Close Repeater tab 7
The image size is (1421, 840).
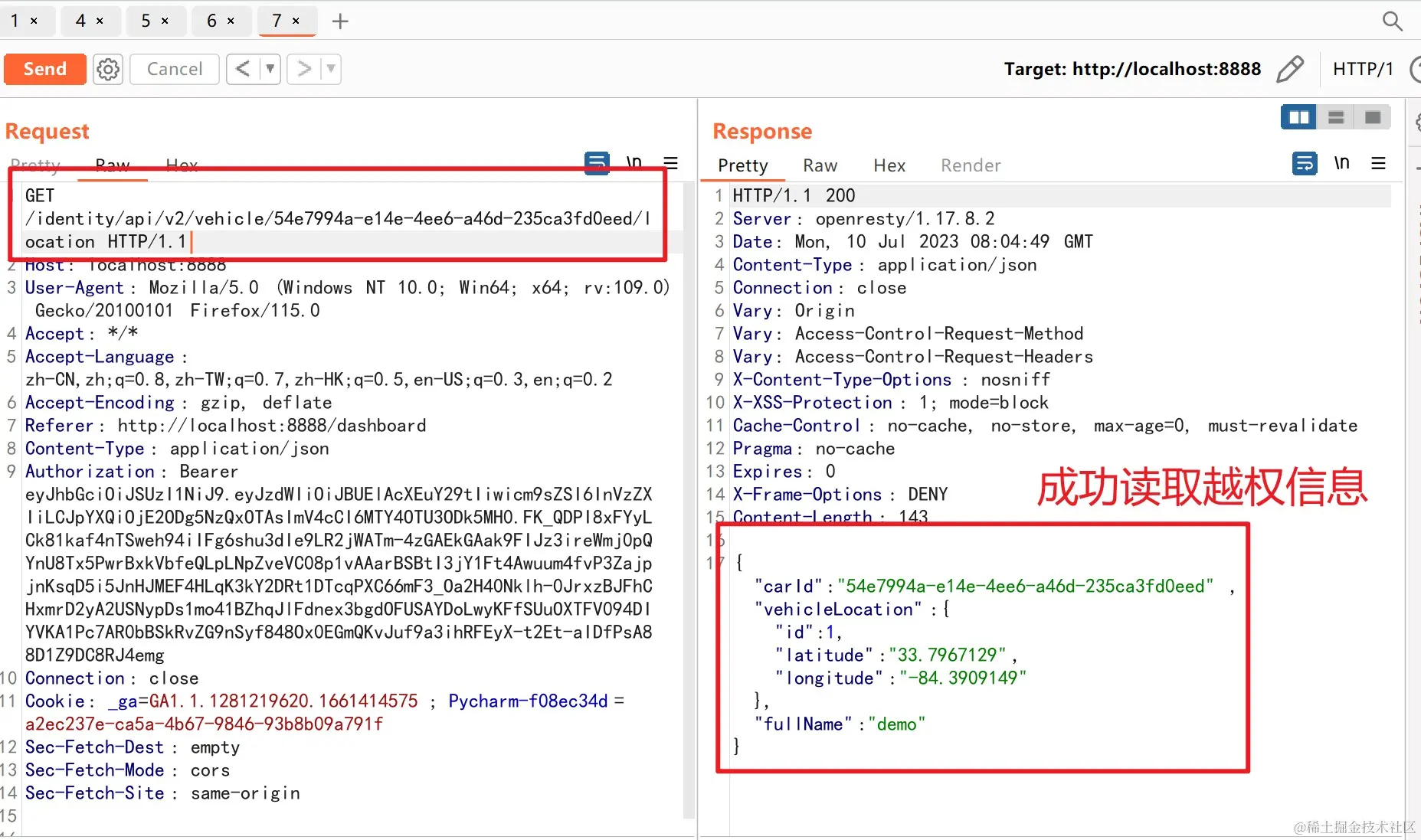click(x=296, y=21)
